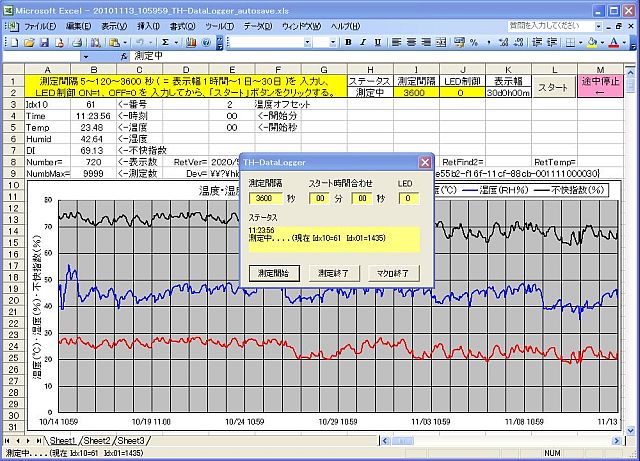Click the Undo arrow icon
Viewport: 640px width, 461px height.
pyautogui.click(x=140, y=42)
